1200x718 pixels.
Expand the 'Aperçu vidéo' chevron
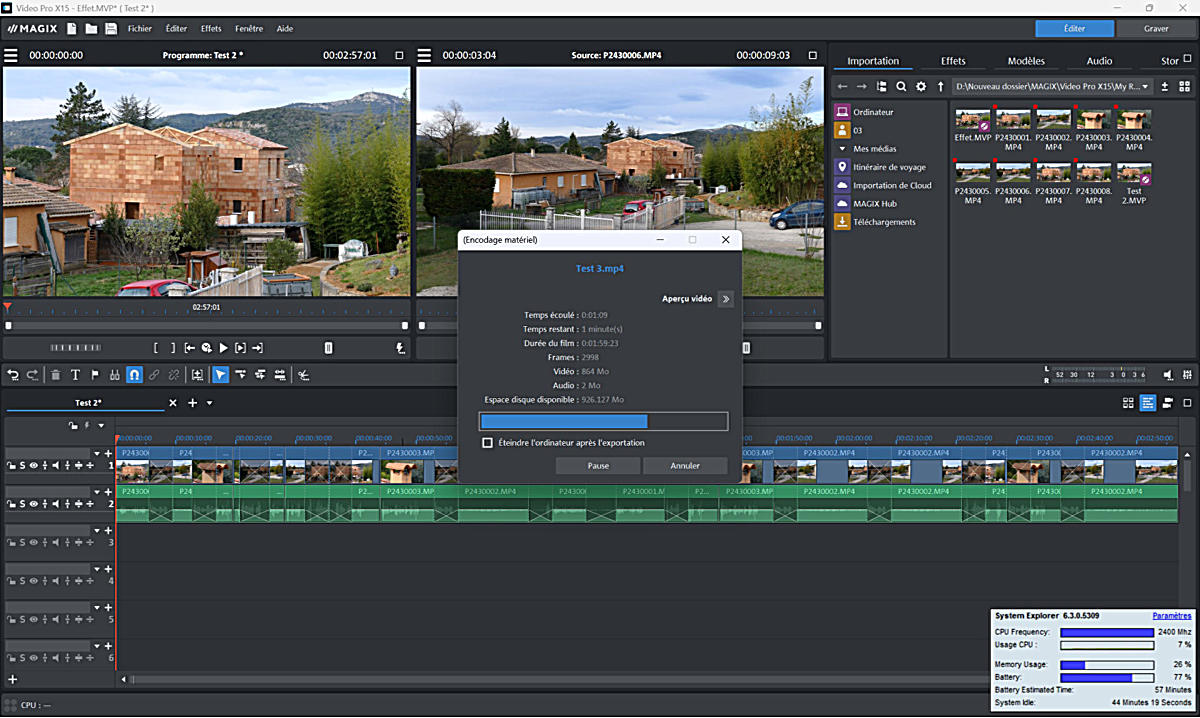click(x=725, y=299)
